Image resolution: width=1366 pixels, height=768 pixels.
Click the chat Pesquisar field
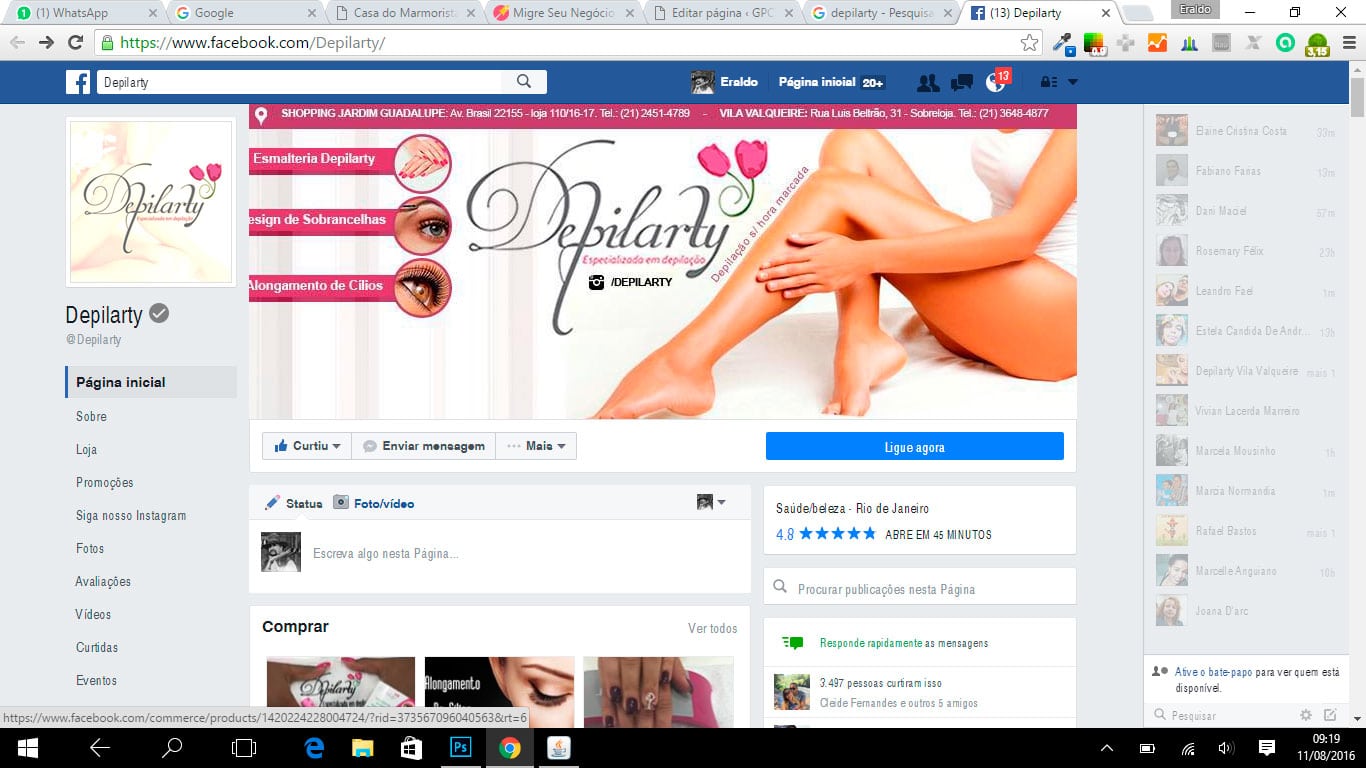click(x=1220, y=715)
